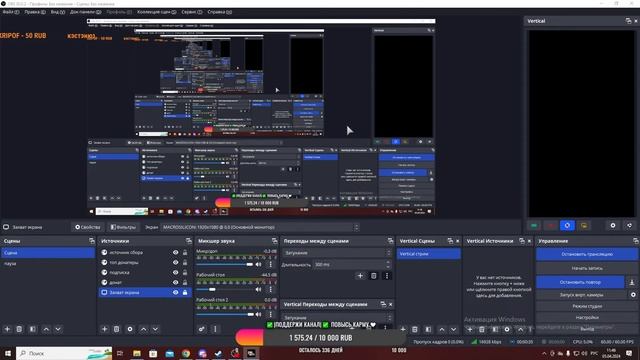Viewport: 640px width, 360px height.
Task: Toggle visibility of источник сбора source
Action: point(176,253)
